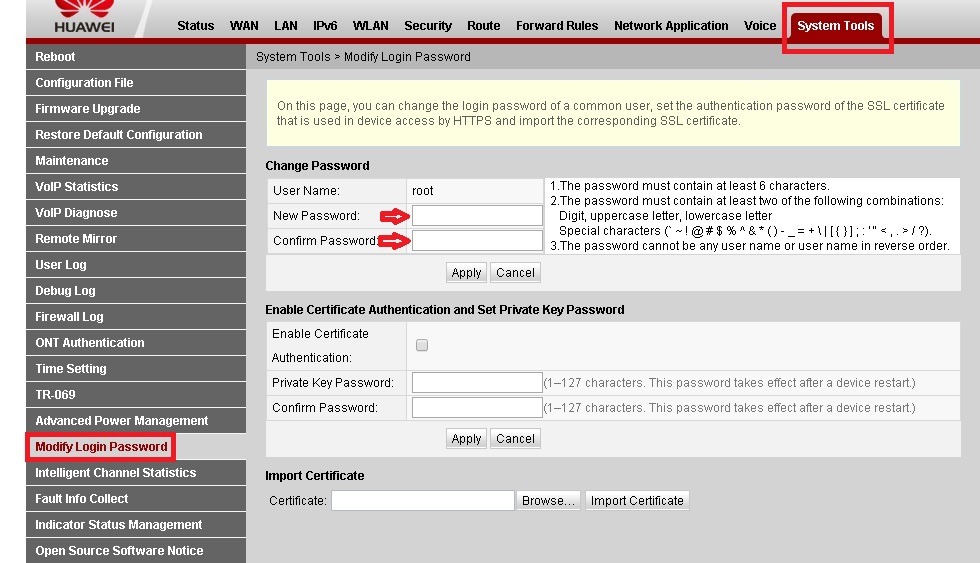Focus the Private Key Password field
The height and width of the screenshot is (563, 980).
click(477, 383)
